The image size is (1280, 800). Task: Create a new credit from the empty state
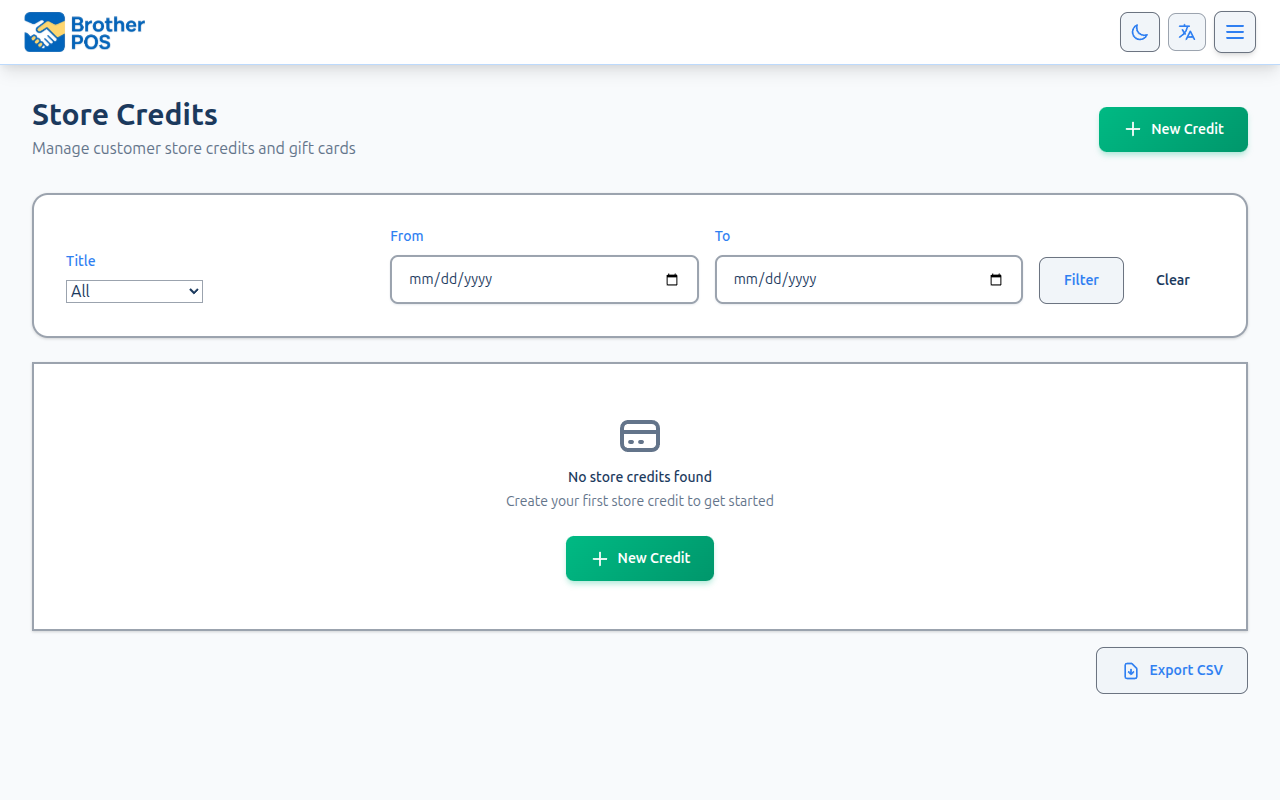point(639,558)
